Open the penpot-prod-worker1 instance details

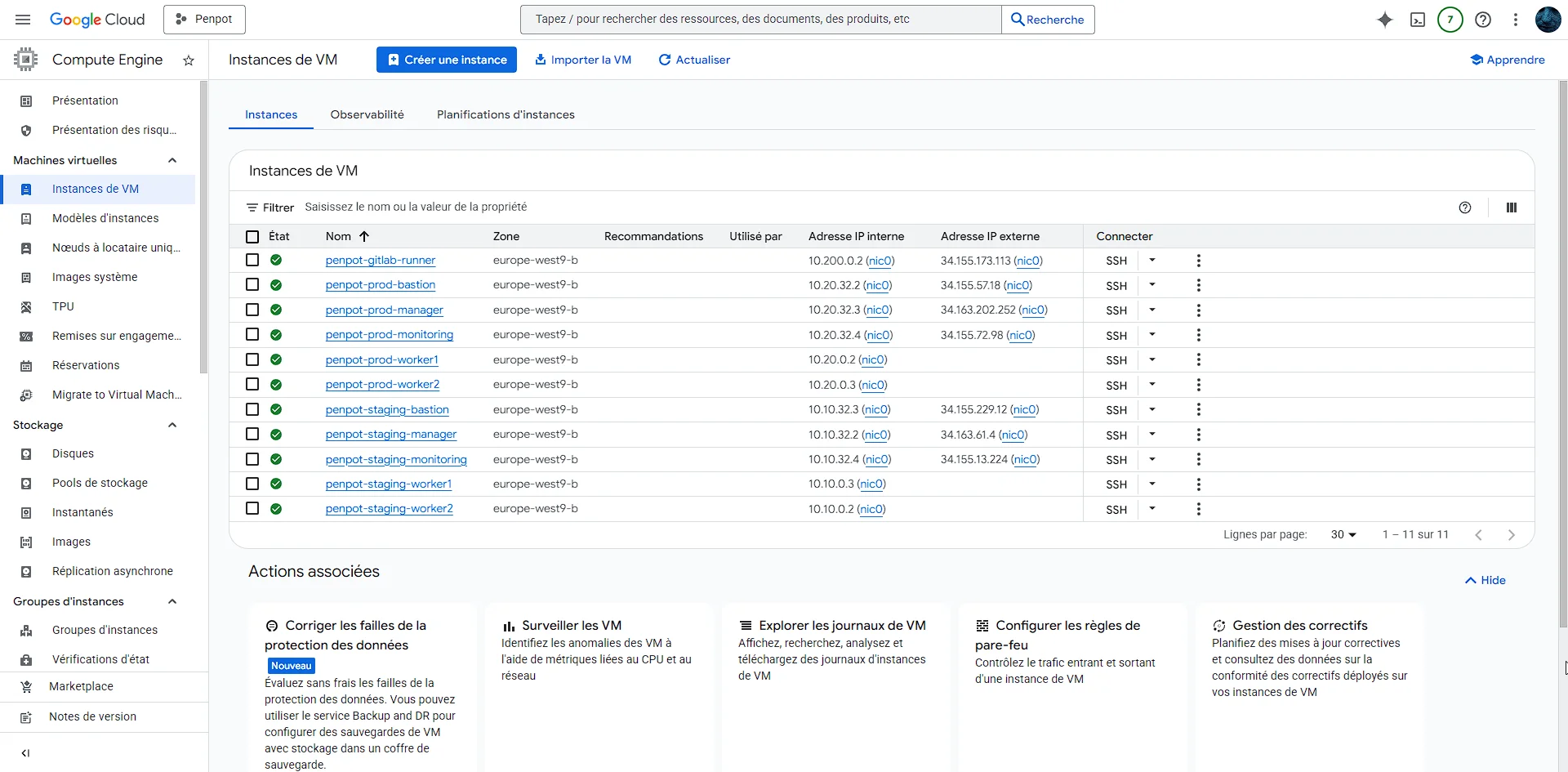pyautogui.click(x=381, y=359)
